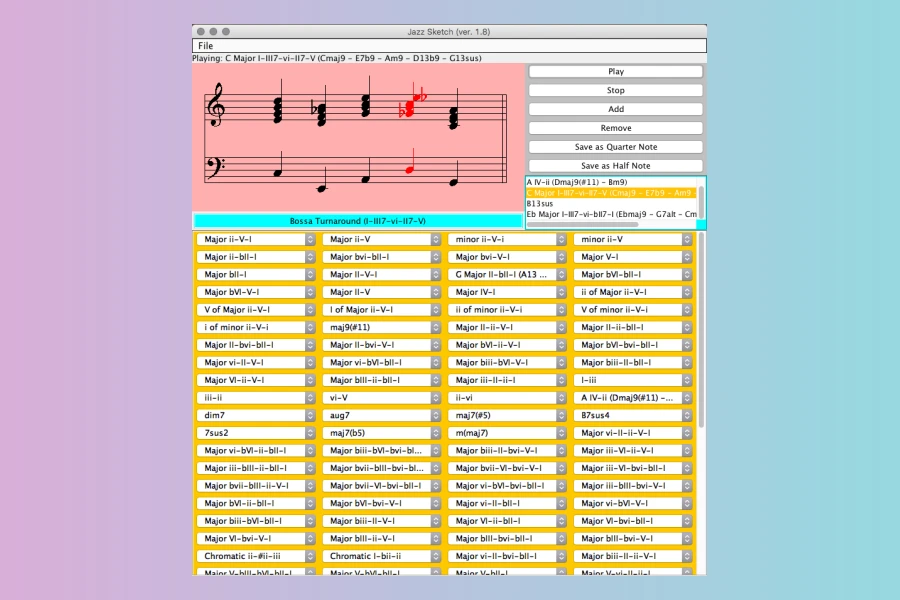Open G Major II-bII-I (A13 ... dropdown
This screenshot has width=900, height=600.
click(x=507, y=274)
